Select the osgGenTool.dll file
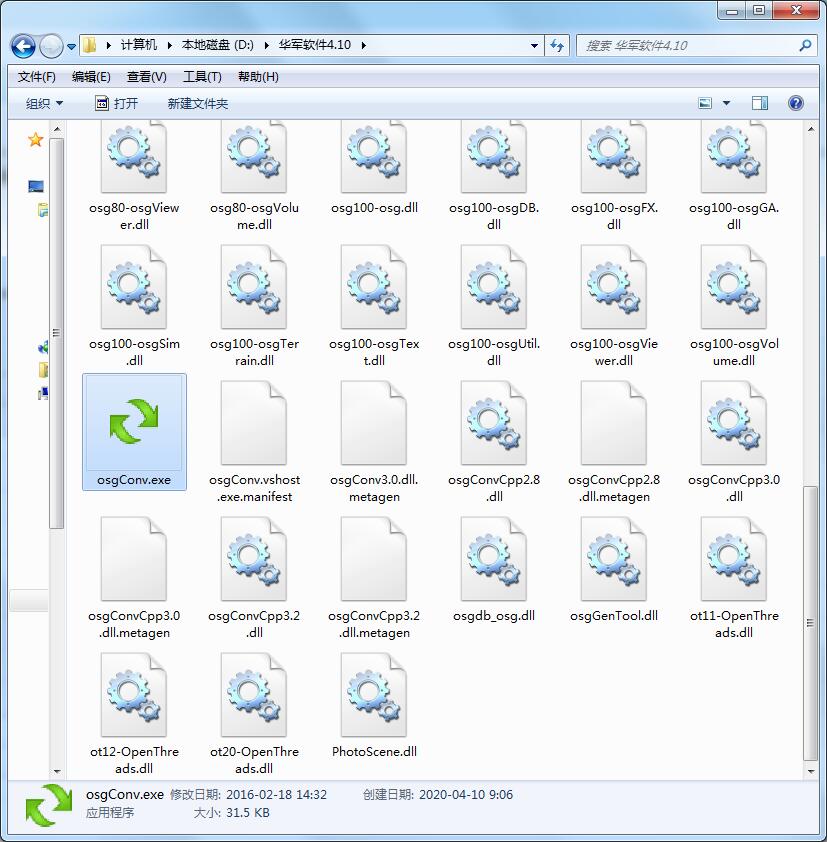The height and width of the screenshot is (842, 827). click(614, 559)
